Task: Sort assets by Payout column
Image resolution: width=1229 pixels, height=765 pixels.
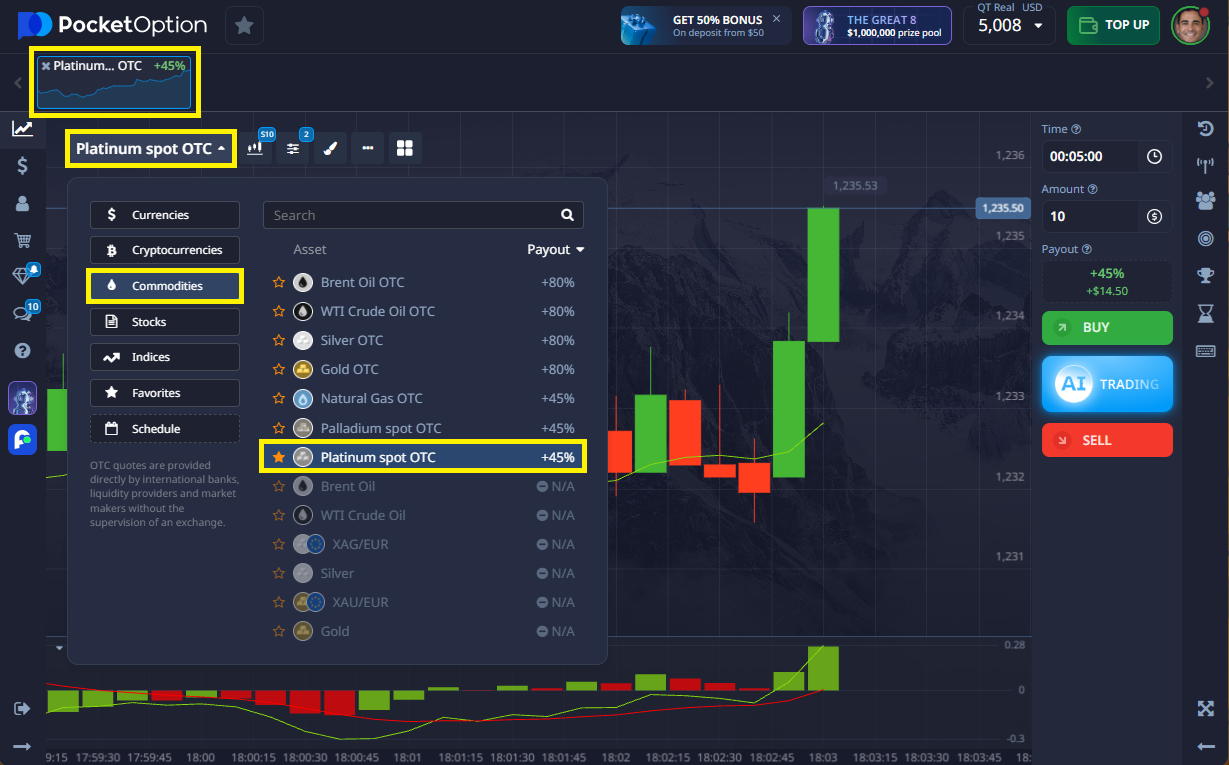Action: [555, 250]
